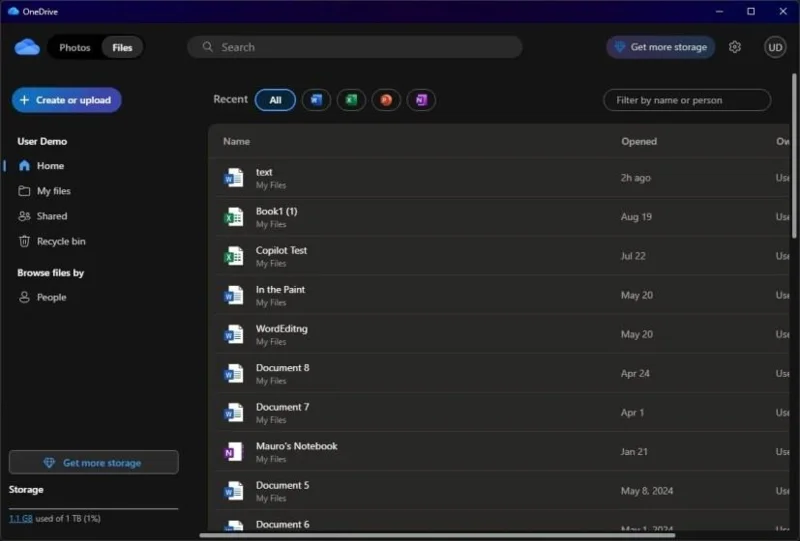Open the file named text

[x=264, y=172]
